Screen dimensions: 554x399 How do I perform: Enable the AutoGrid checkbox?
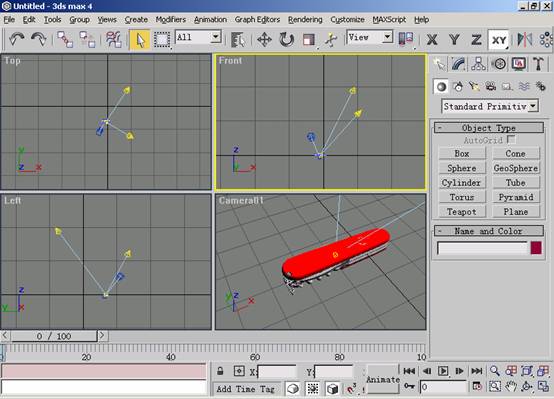511,139
